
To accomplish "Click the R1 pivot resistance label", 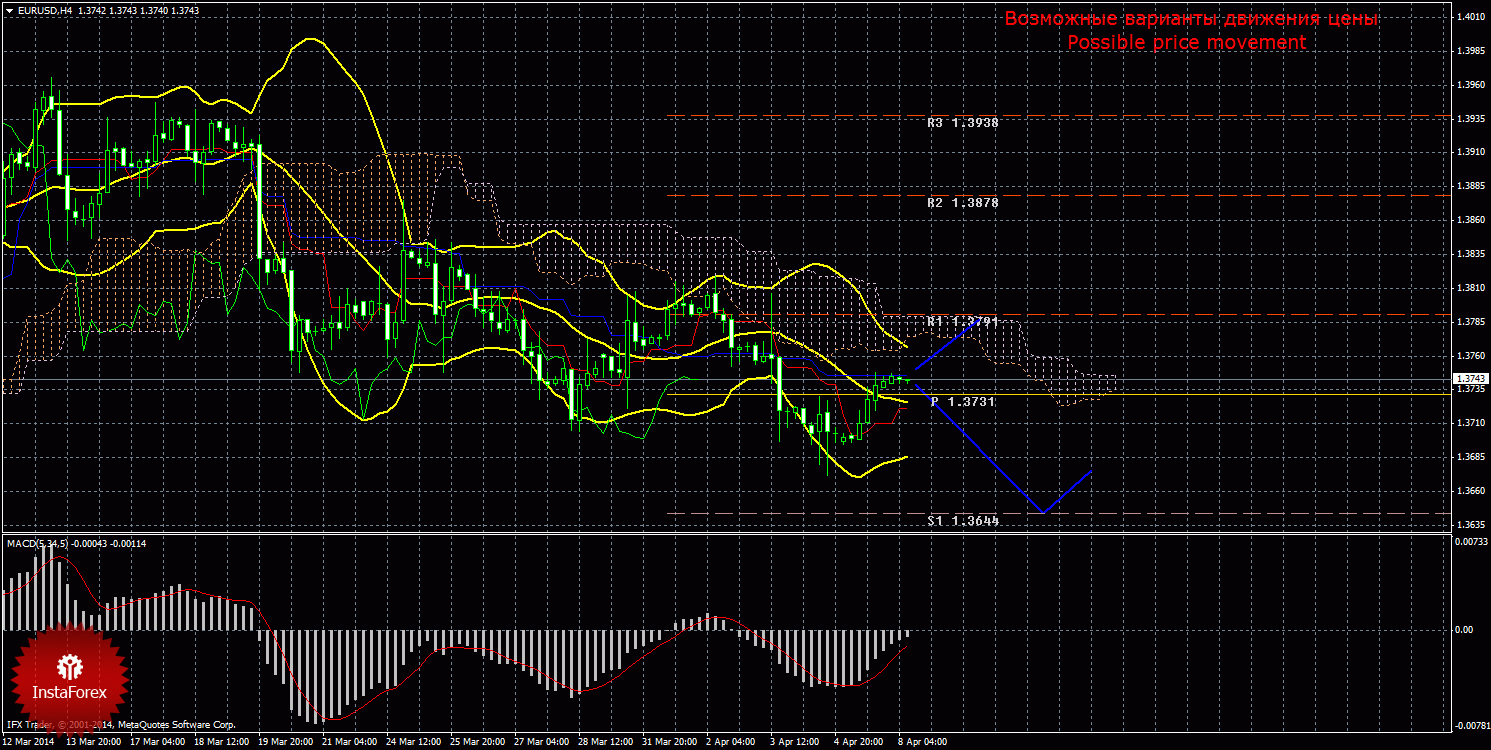I will [962, 321].
